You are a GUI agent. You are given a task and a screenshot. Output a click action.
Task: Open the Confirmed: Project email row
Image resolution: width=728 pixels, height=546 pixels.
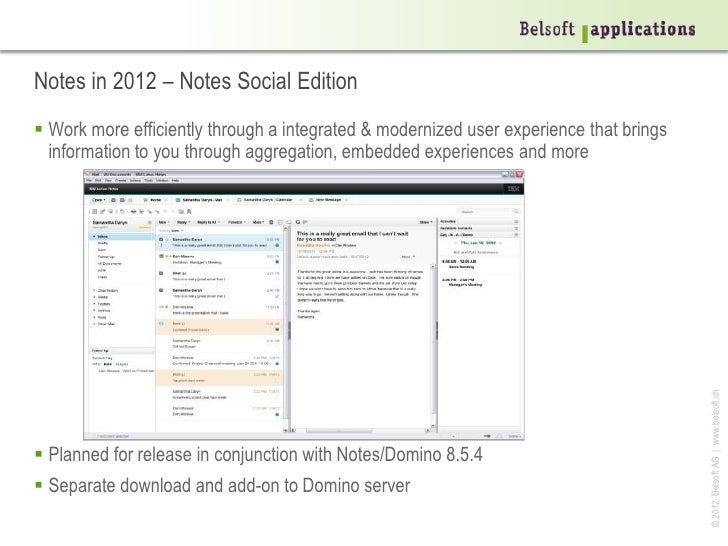219,361
